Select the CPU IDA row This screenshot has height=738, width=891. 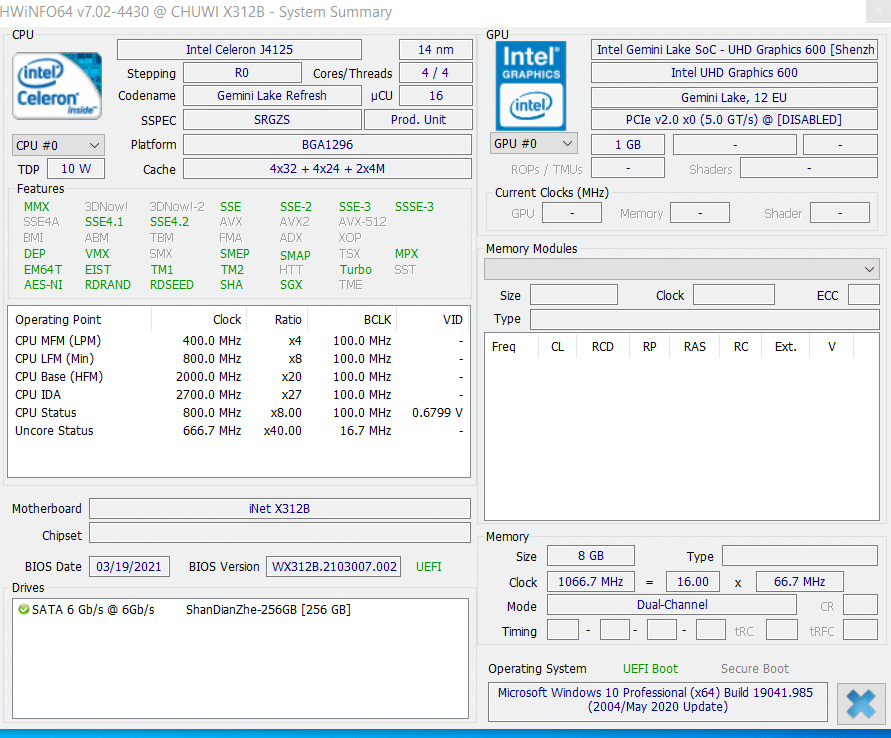pyautogui.click(x=239, y=395)
